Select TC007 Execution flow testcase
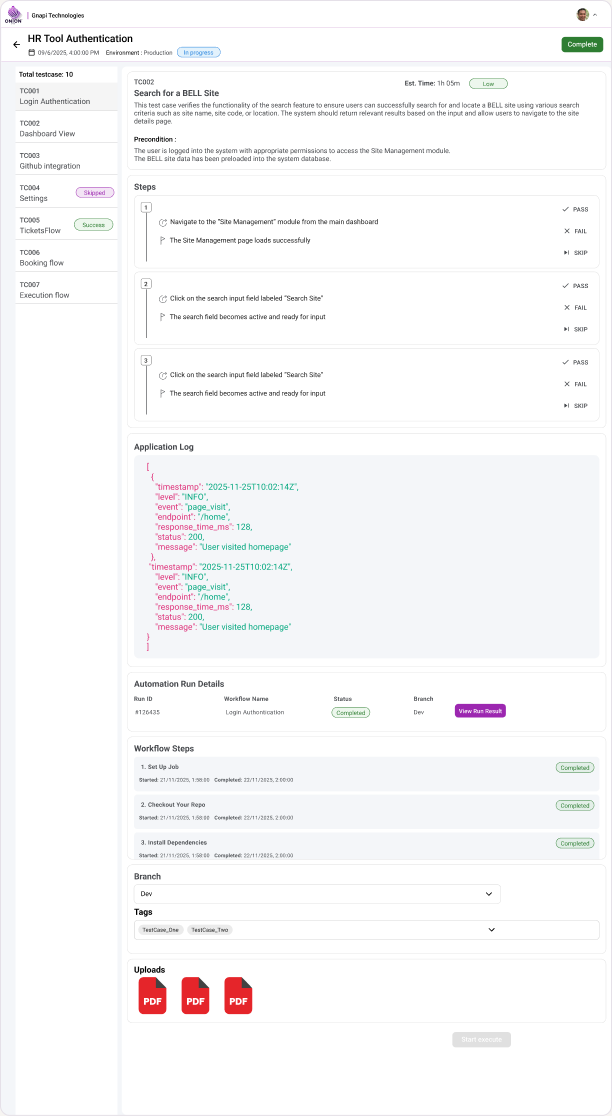Viewport: 612px width, 1116px height. point(67,290)
